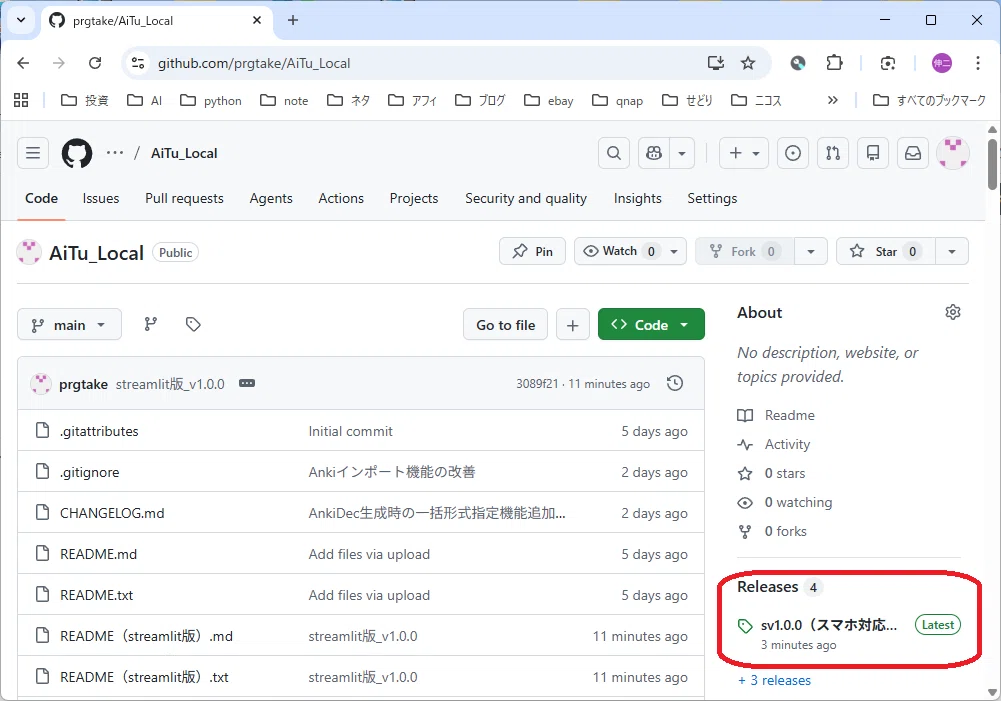Viewport: 1001px width, 701px height.
Task: Open the .gitattributes file
Action: [x=99, y=431]
